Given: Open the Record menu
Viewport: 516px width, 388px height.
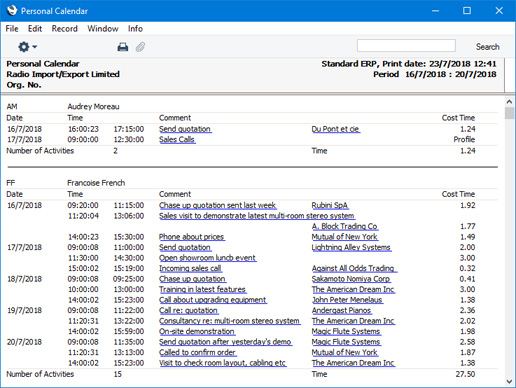Looking at the screenshot, I should pyautogui.click(x=65, y=29).
